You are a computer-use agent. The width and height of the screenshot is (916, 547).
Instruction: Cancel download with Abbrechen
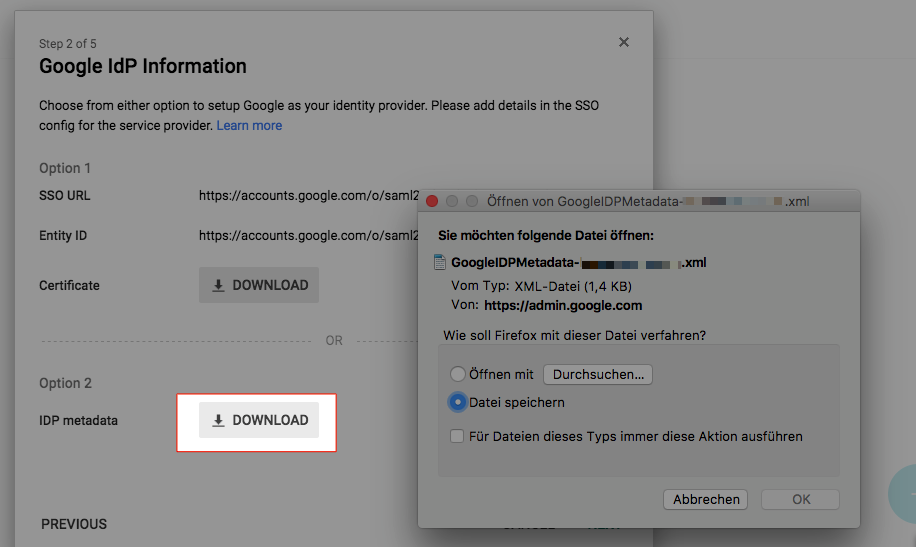(x=706, y=500)
